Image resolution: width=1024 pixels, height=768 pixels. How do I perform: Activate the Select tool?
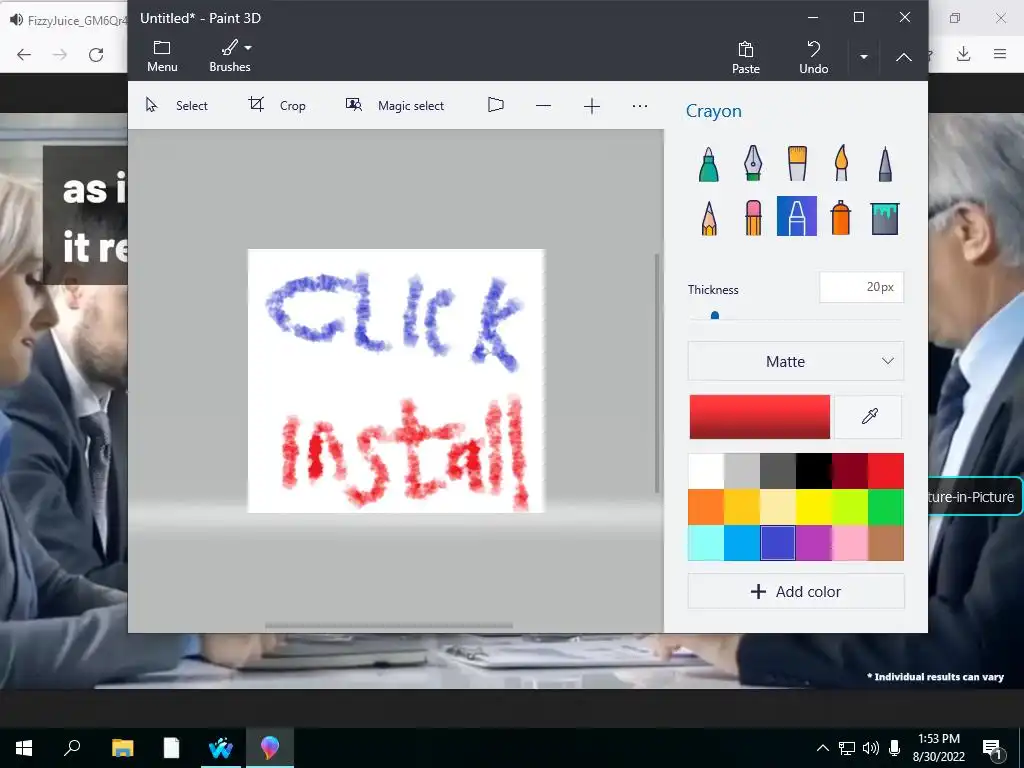(x=176, y=105)
